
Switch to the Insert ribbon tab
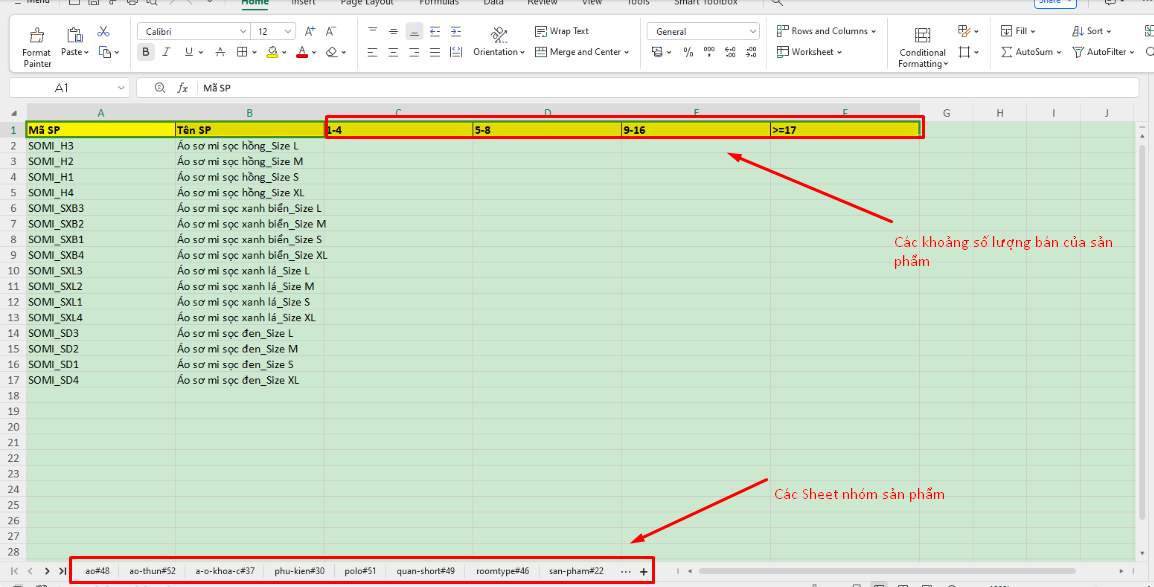(x=303, y=3)
